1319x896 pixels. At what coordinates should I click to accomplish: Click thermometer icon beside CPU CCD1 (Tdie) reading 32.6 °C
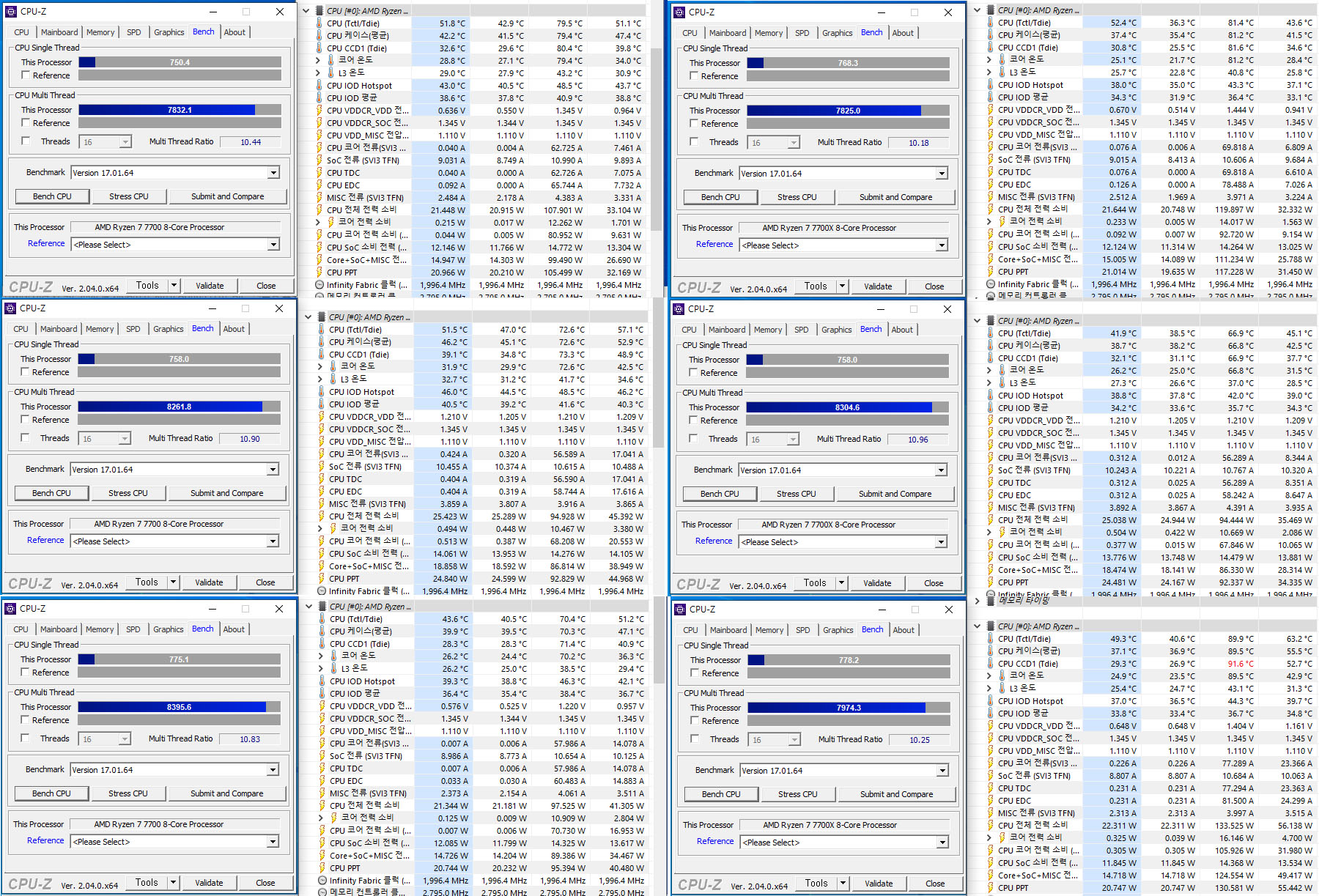click(319, 48)
